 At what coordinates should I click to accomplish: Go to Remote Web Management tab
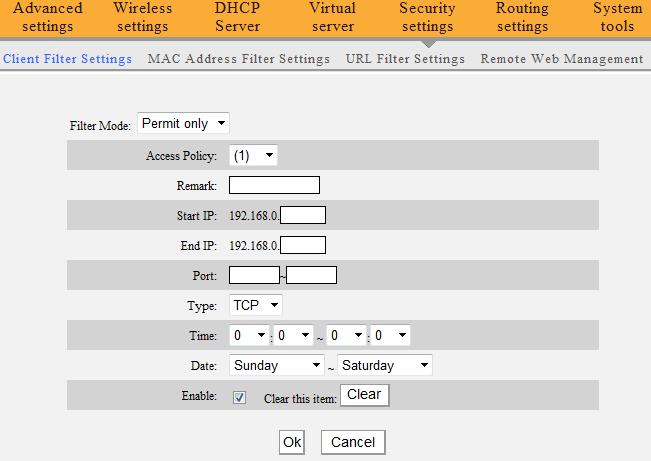click(561, 59)
